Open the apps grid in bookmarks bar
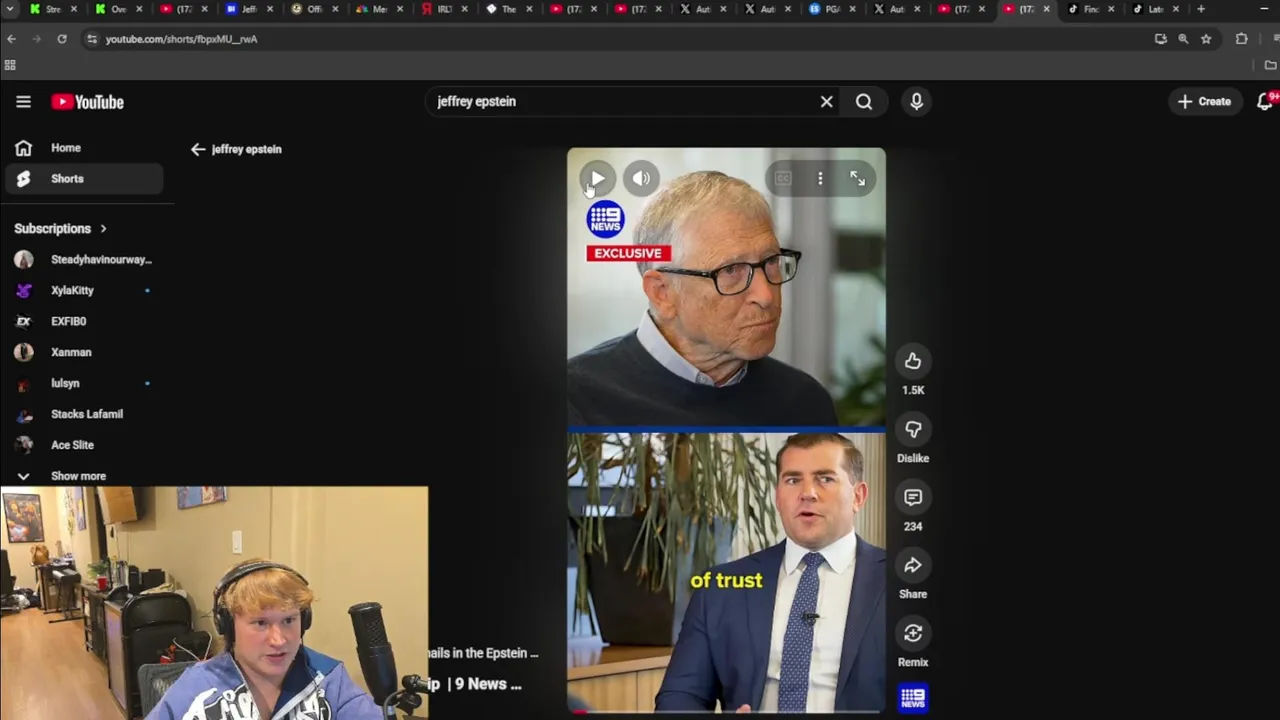Image resolution: width=1280 pixels, height=720 pixels. click(x=10, y=65)
